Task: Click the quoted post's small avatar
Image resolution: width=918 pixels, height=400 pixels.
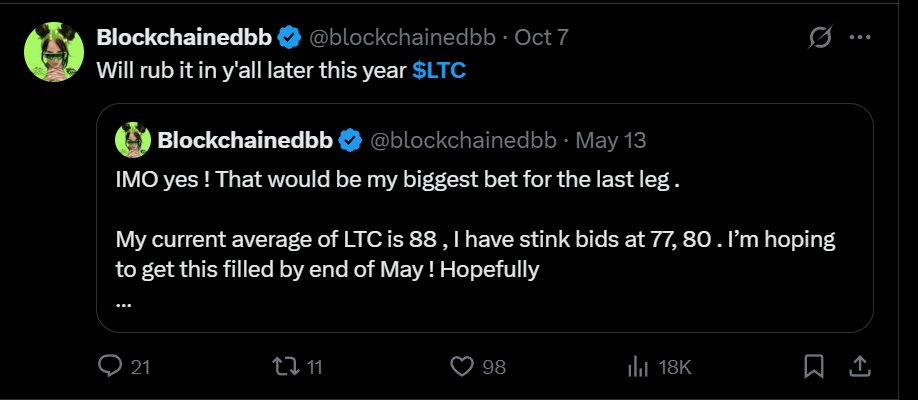Action: pos(133,141)
